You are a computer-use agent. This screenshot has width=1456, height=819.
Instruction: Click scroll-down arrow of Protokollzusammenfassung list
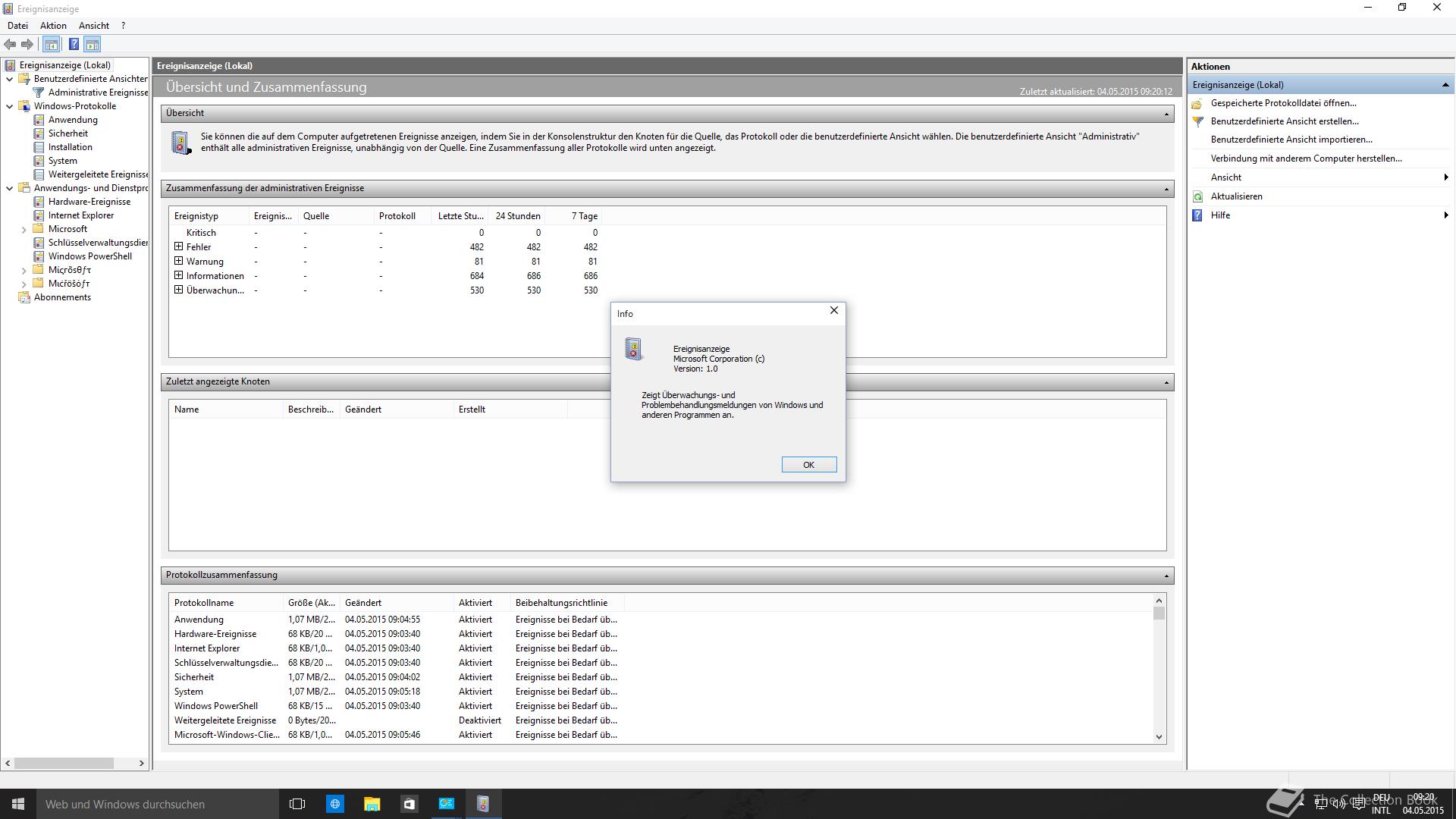click(1159, 736)
